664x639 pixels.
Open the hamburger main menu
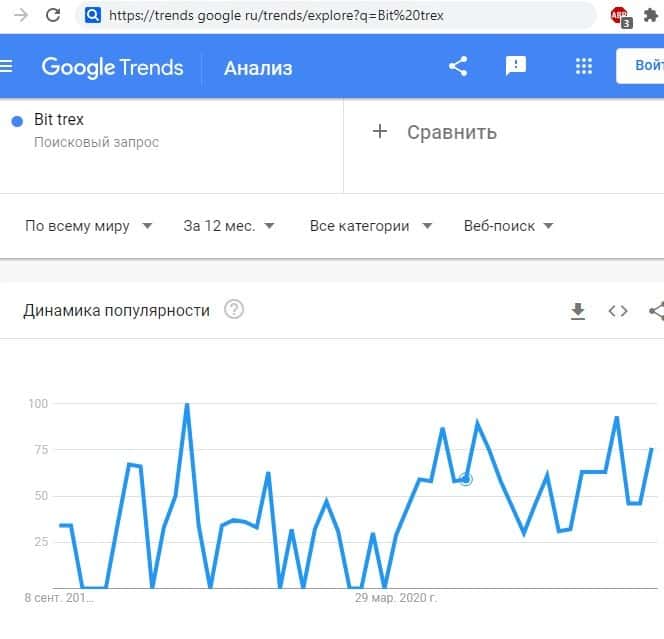tap(6, 67)
